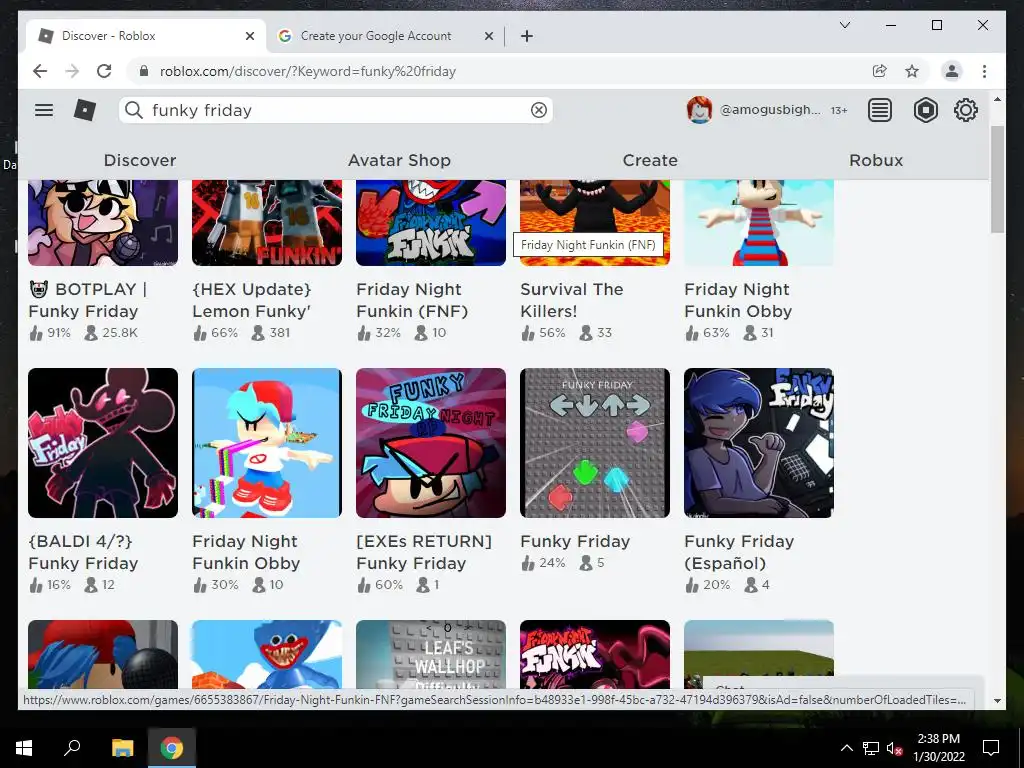Click the scrollbar up arrow
Viewport: 1024px width, 768px height.
[x=997, y=99]
